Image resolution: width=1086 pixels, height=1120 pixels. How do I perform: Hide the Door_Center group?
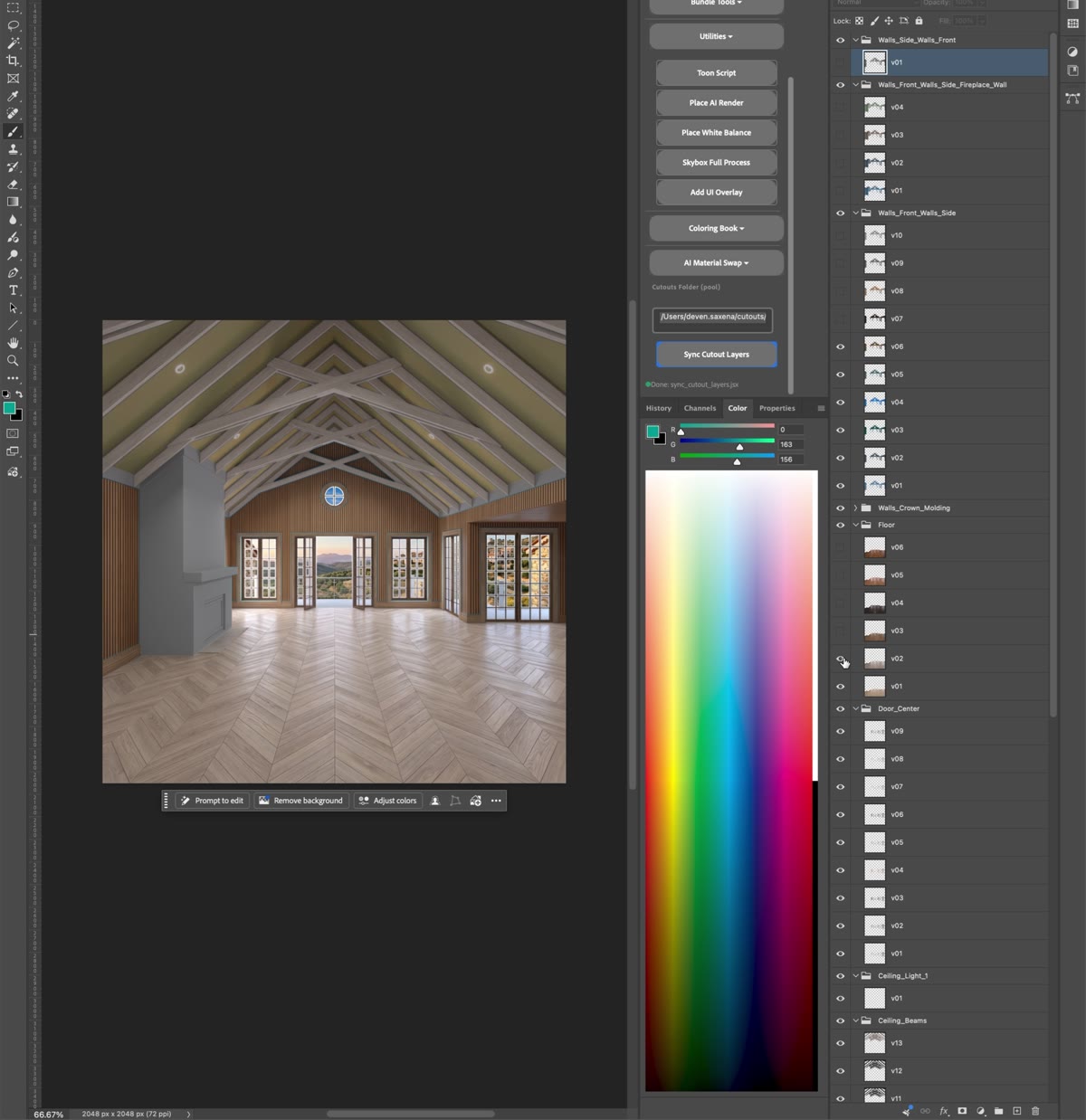[840, 709]
